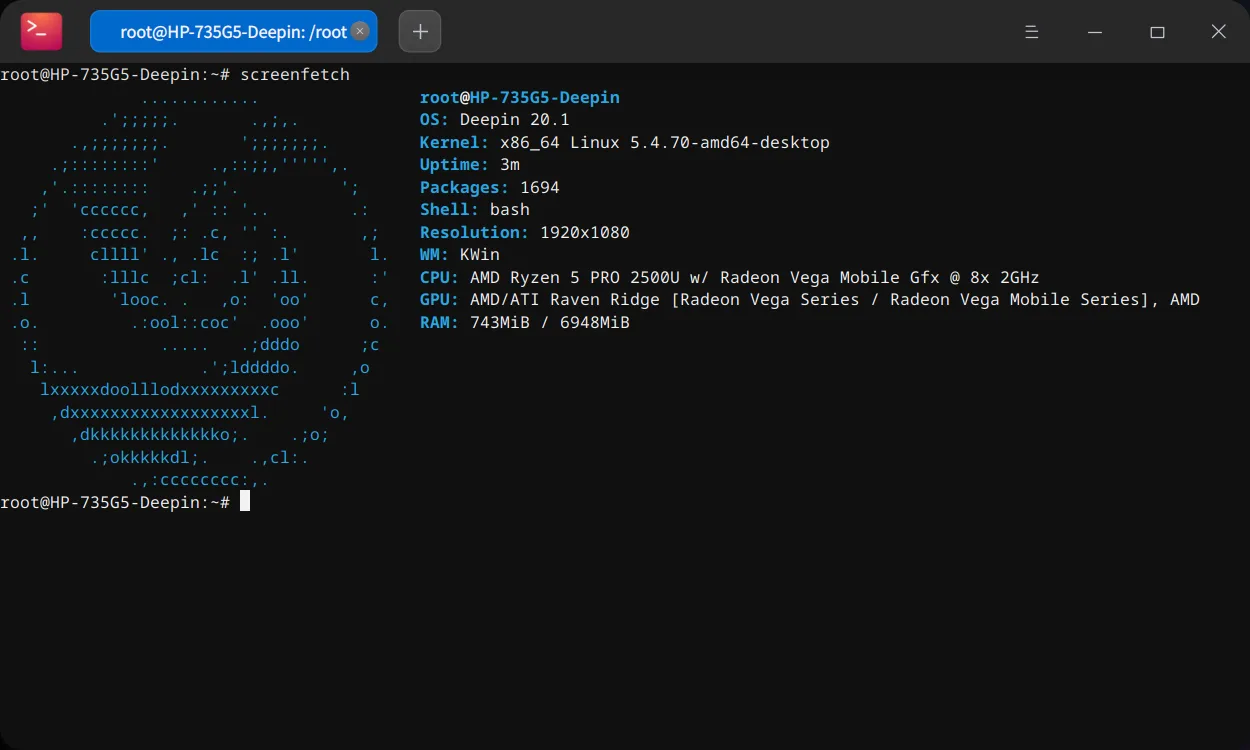Close the root@HP-735G5-Deepin tab
1250x750 pixels.
360,31
